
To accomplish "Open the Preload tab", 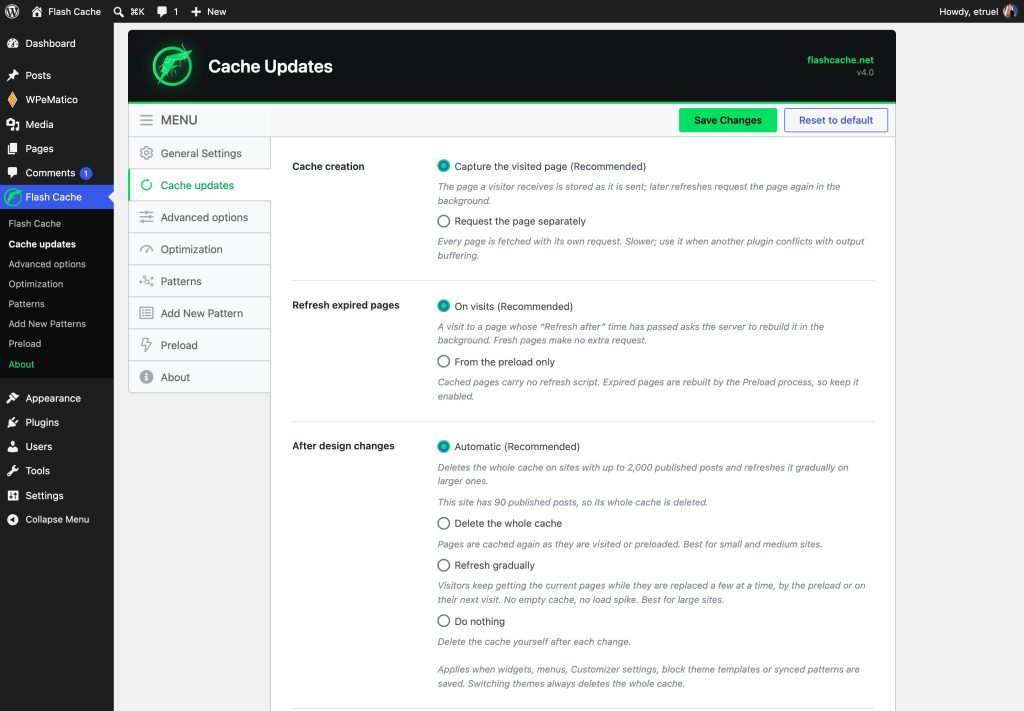I will point(200,345).
